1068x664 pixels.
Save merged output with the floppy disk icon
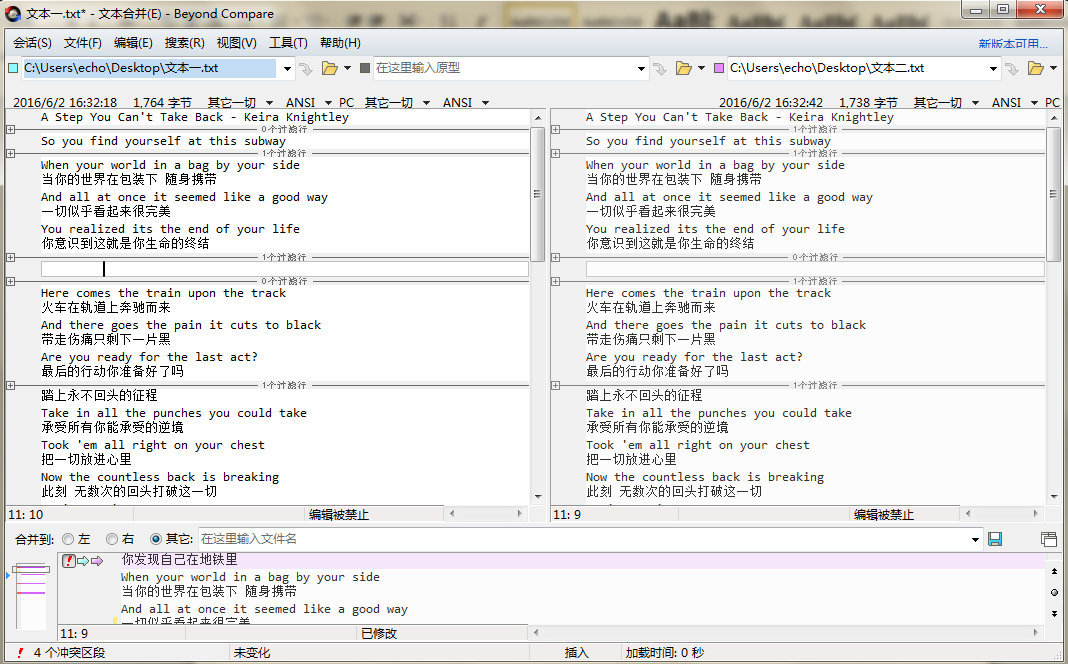point(994,539)
